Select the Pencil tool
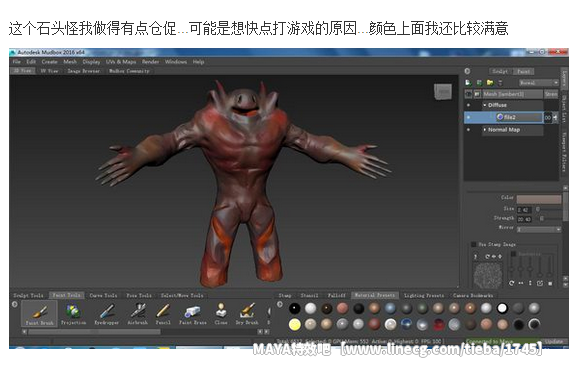 [163, 314]
